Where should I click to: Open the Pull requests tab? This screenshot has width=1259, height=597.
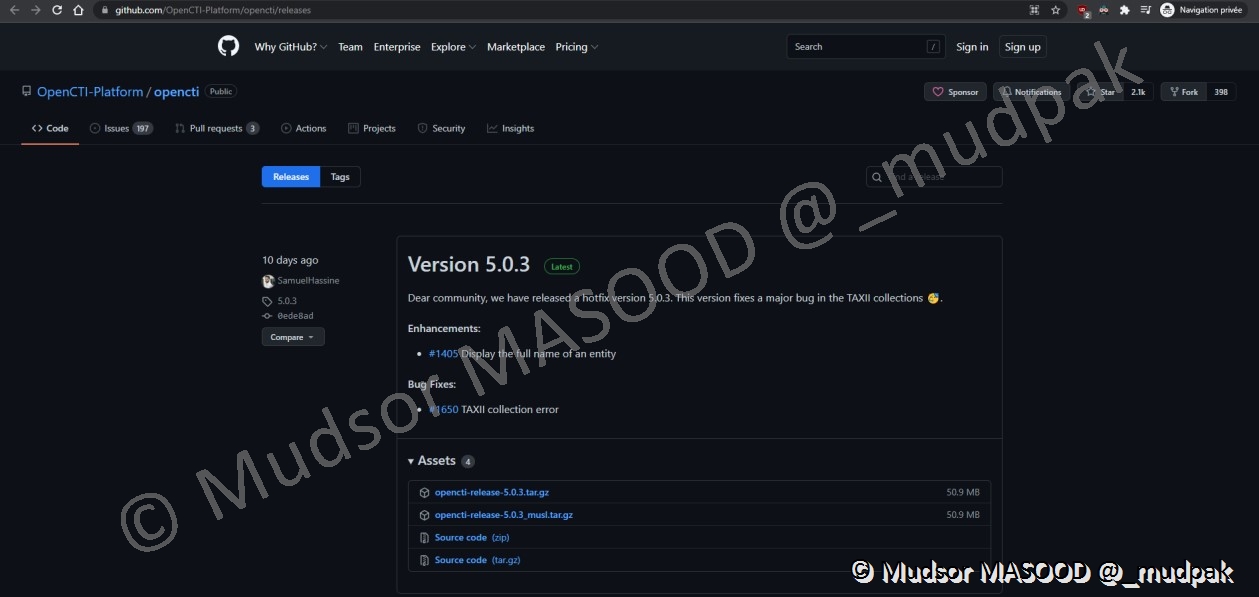[216, 129]
